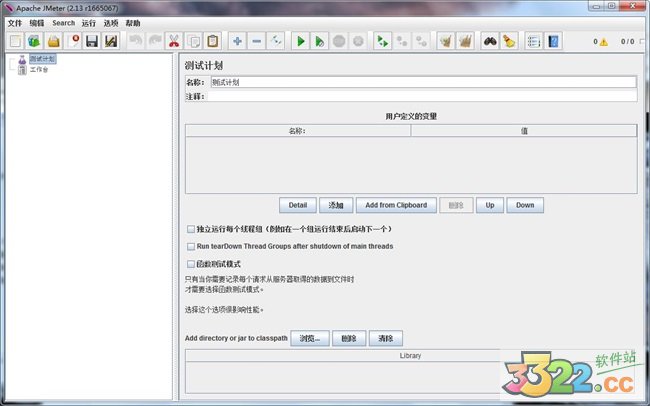
Task: Click the Remote Shutdown All icon
Action: point(421,41)
